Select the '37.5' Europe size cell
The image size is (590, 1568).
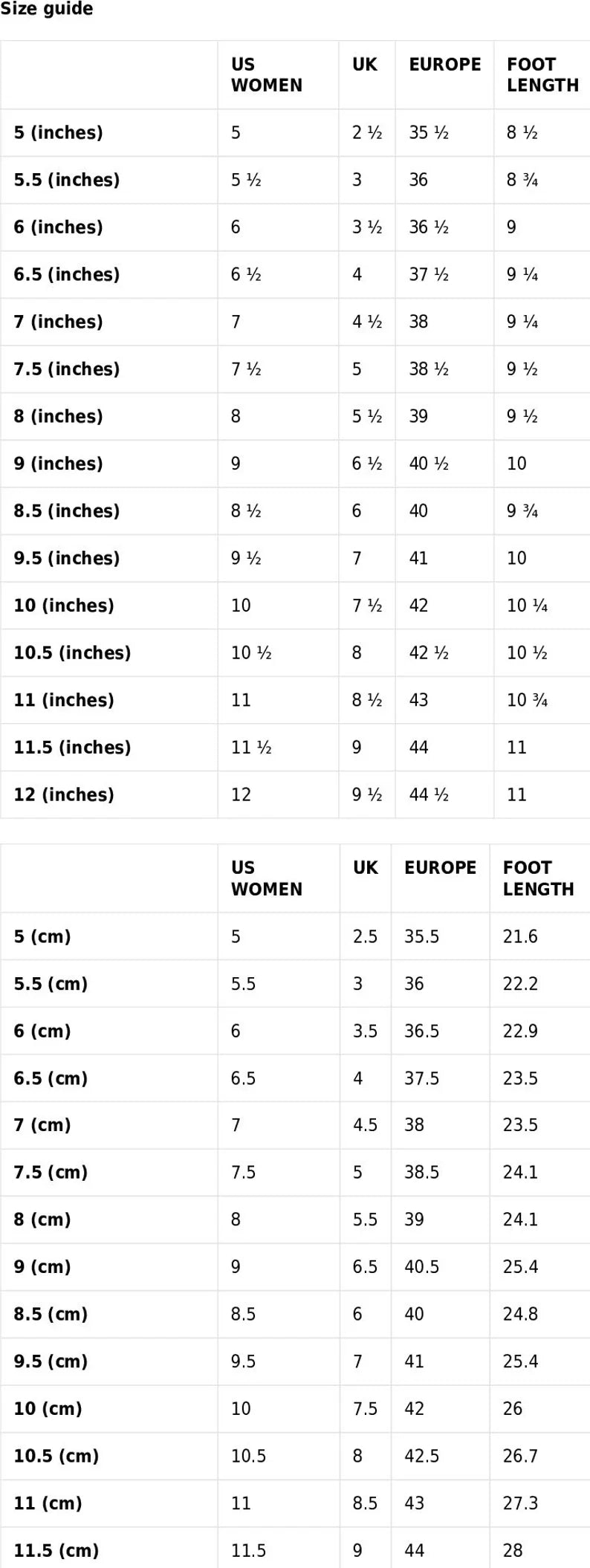421,1079
